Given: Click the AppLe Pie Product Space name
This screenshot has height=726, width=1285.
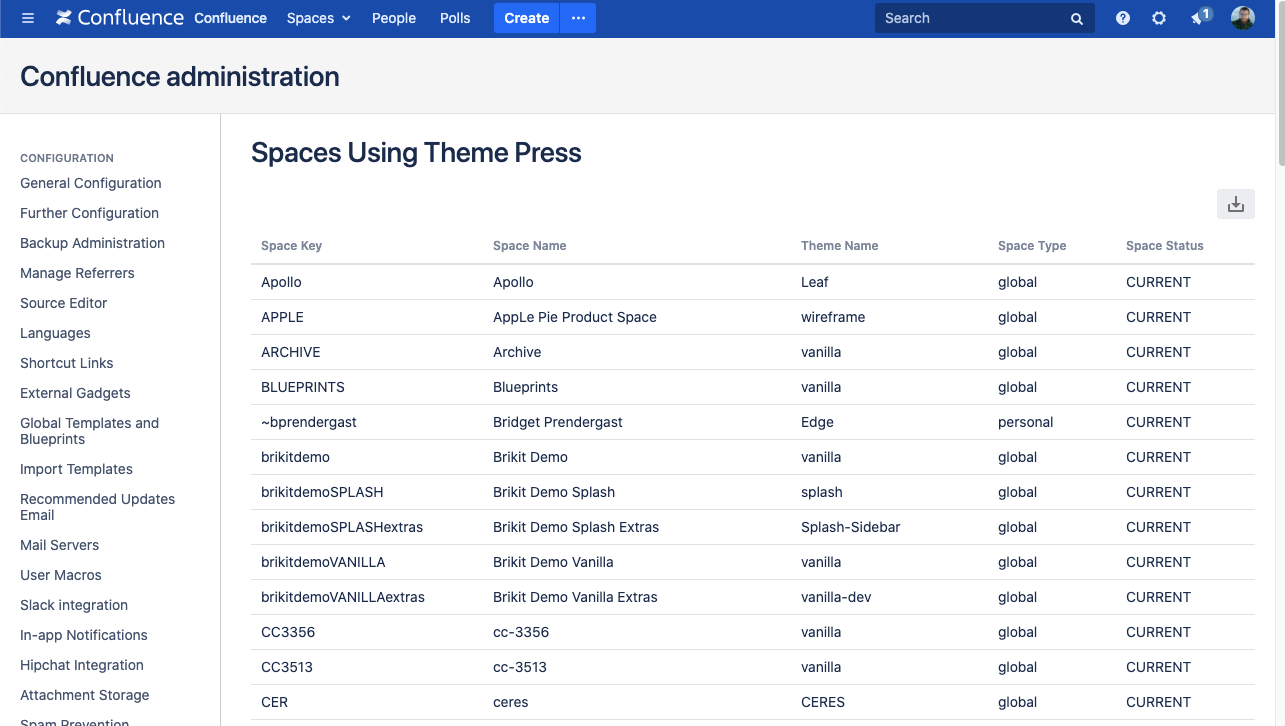Looking at the screenshot, I should pos(575,317).
